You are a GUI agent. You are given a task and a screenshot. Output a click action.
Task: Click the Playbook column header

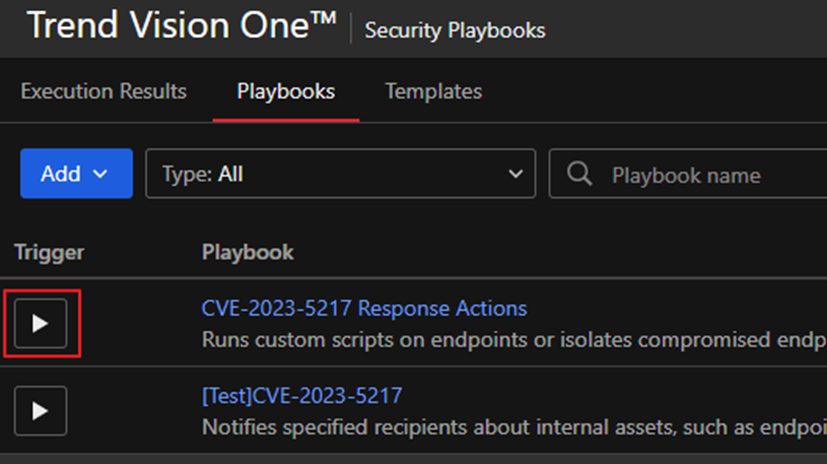247,252
